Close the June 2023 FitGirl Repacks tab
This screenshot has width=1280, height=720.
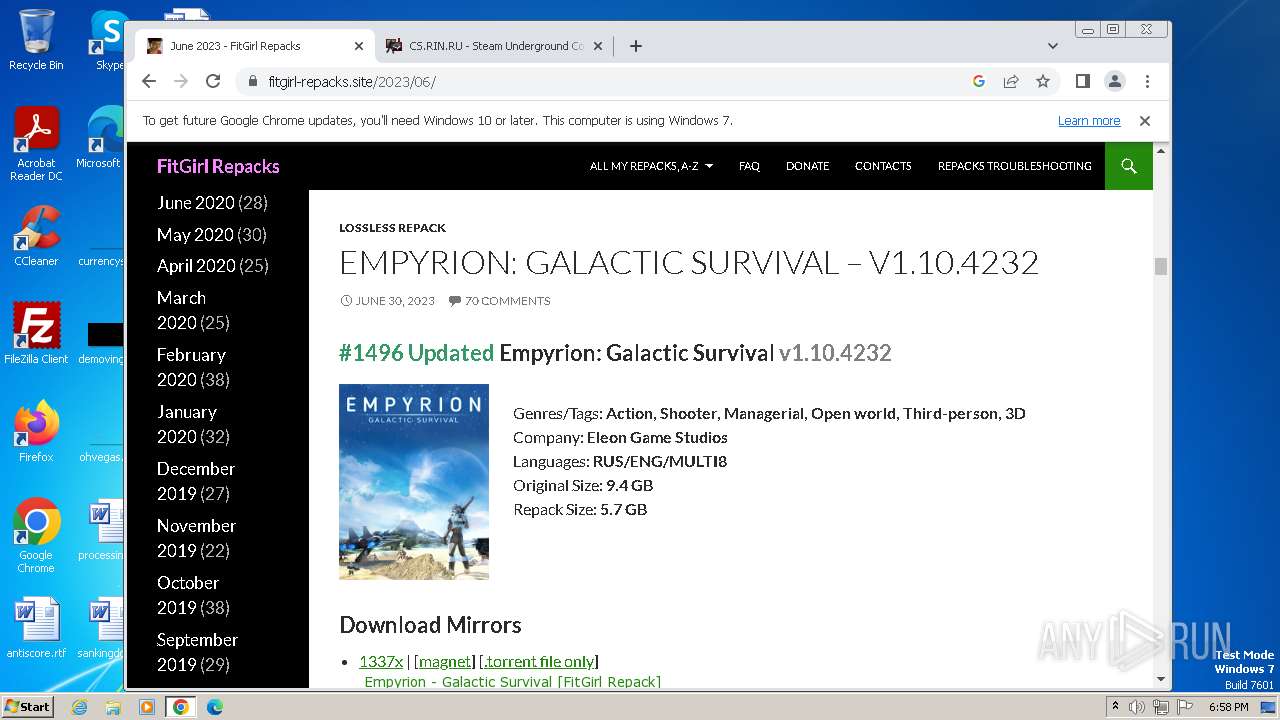tap(359, 46)
